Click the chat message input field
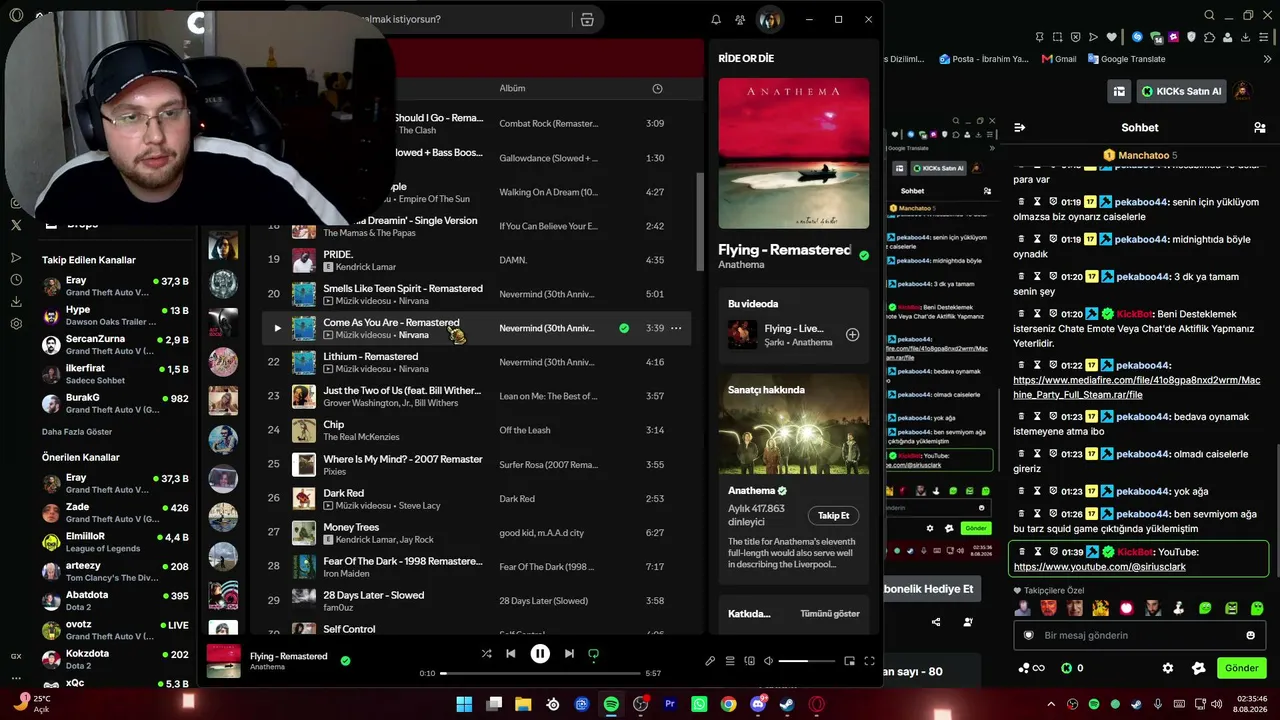The height and width of the screenshot is (720, 1280). (x=1137, y=635)
